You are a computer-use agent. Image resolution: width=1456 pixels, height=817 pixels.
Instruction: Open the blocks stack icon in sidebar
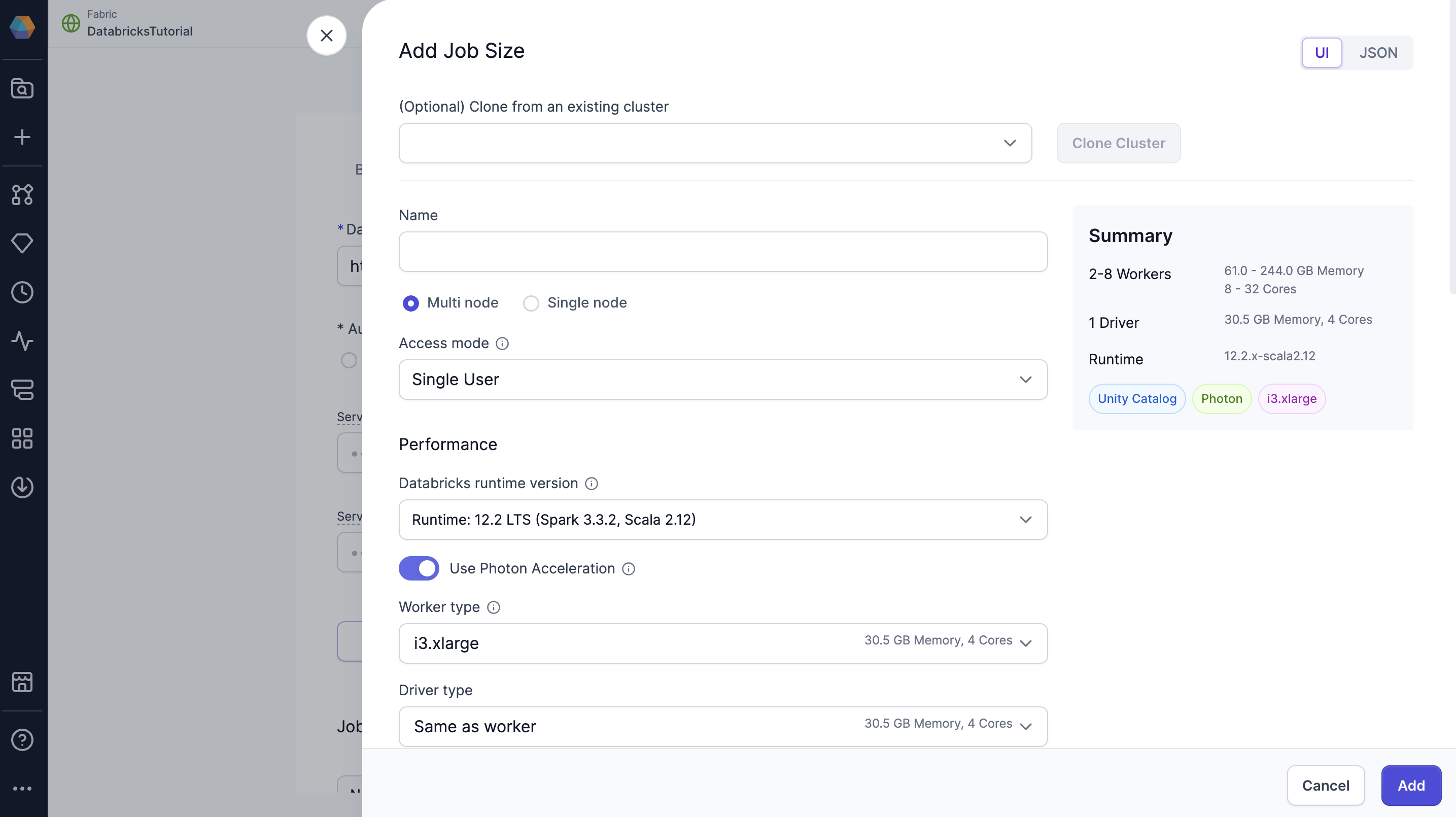[23, 390]
